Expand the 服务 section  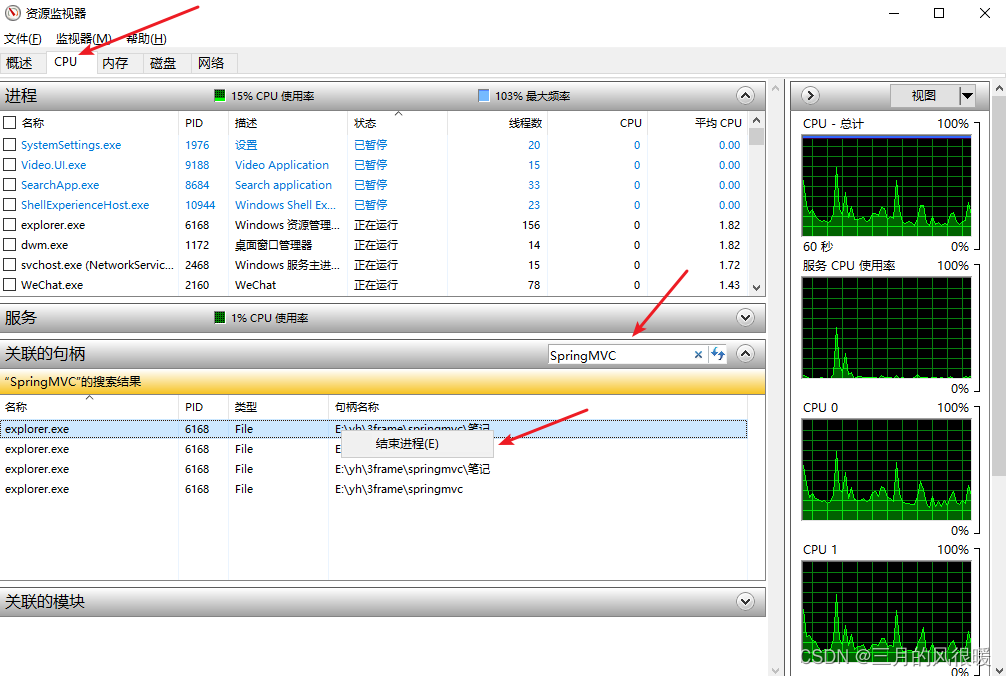coord(745,317)
